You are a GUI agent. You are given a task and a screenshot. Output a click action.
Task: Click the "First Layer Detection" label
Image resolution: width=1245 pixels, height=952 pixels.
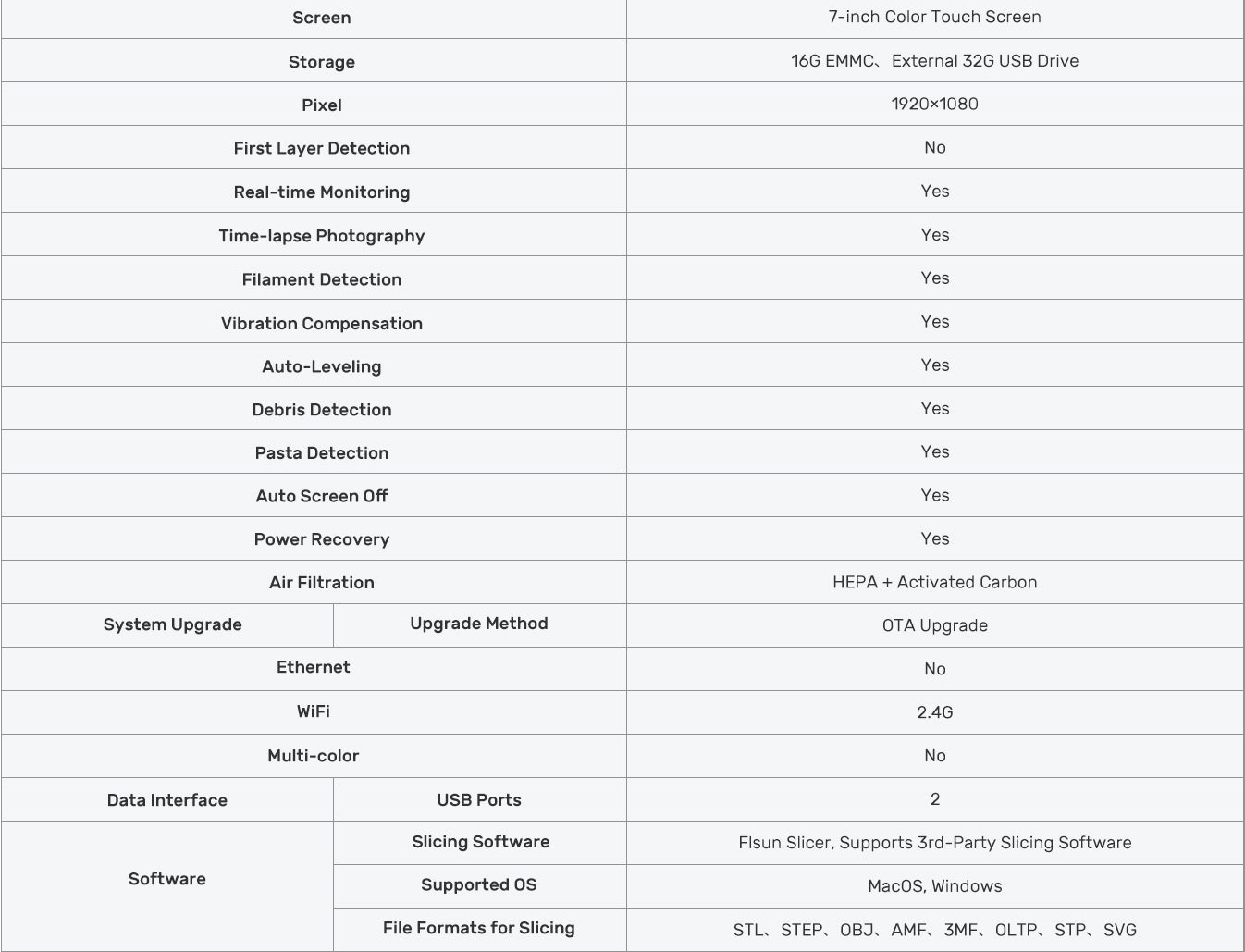pos(321,148)
